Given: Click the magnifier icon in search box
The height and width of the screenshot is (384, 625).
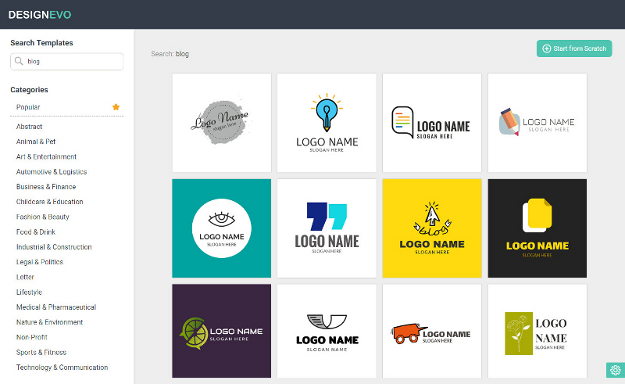Looking at the screenshot, I should [19, 61].
